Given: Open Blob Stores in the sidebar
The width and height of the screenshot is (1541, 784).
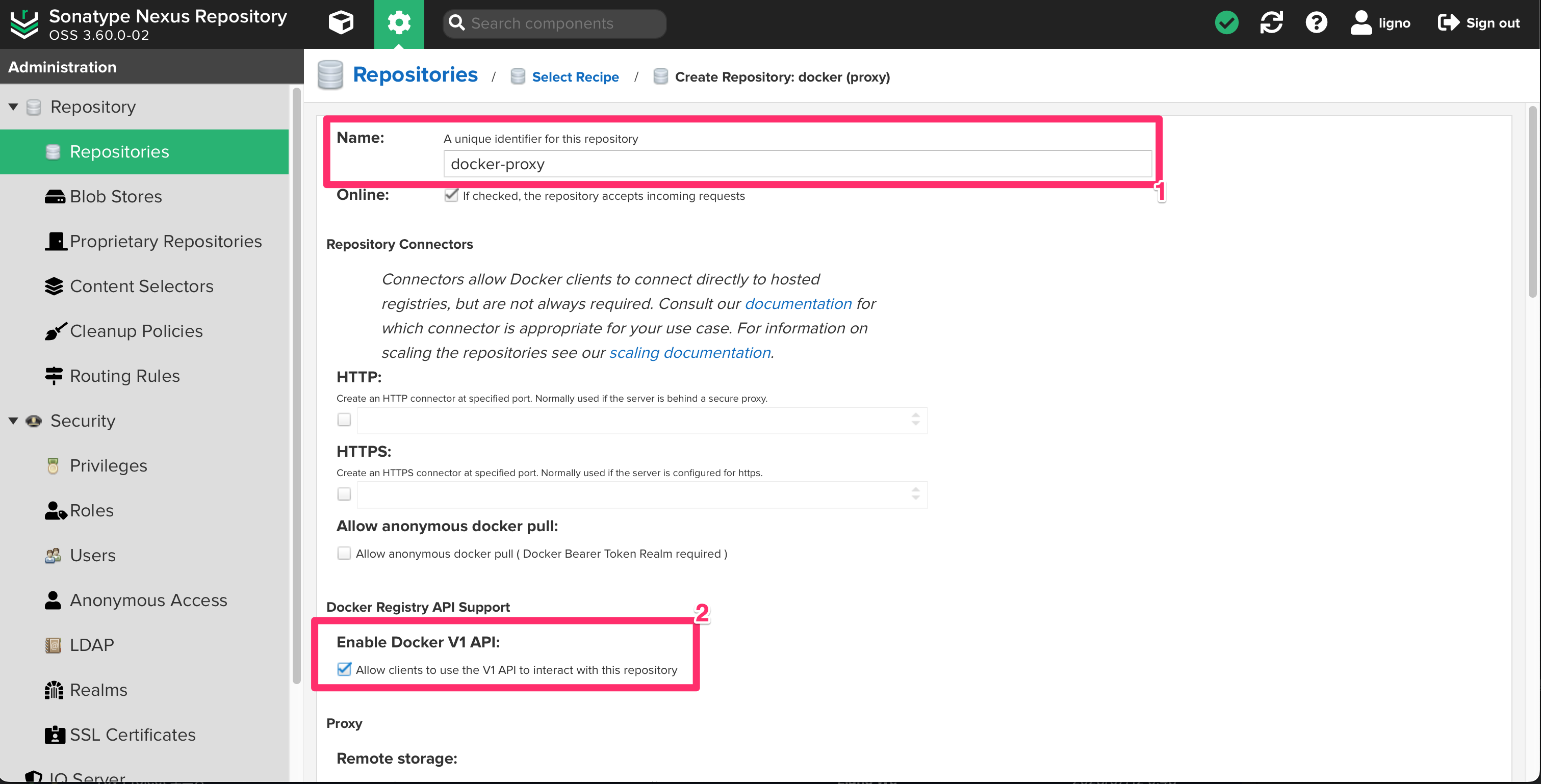Looking at the screenshot, I should coord(115,196).
